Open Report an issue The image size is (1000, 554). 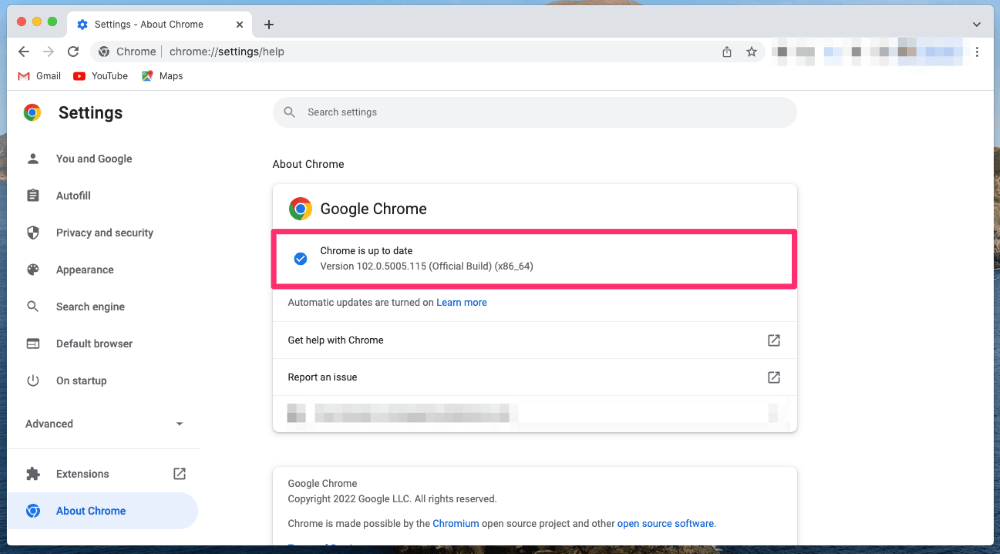pyautogui.click(x=534, y=377)
